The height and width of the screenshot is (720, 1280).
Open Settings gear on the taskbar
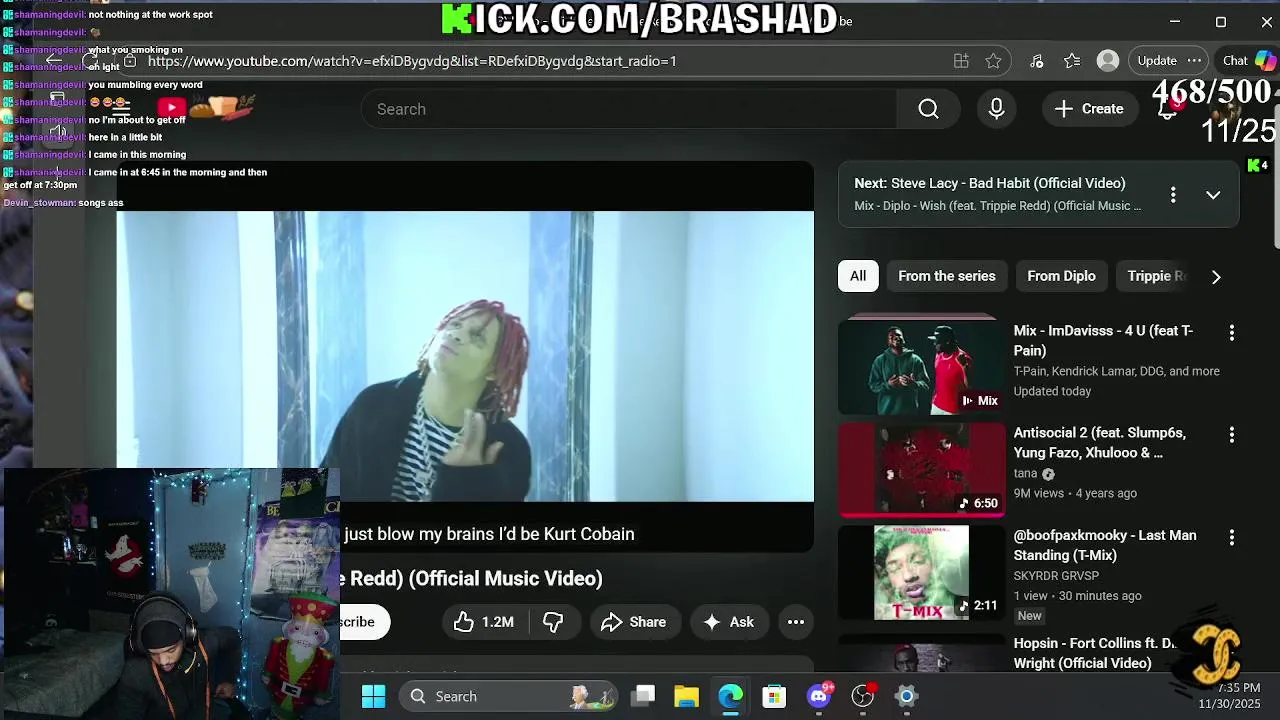click(x=906, y=696)
